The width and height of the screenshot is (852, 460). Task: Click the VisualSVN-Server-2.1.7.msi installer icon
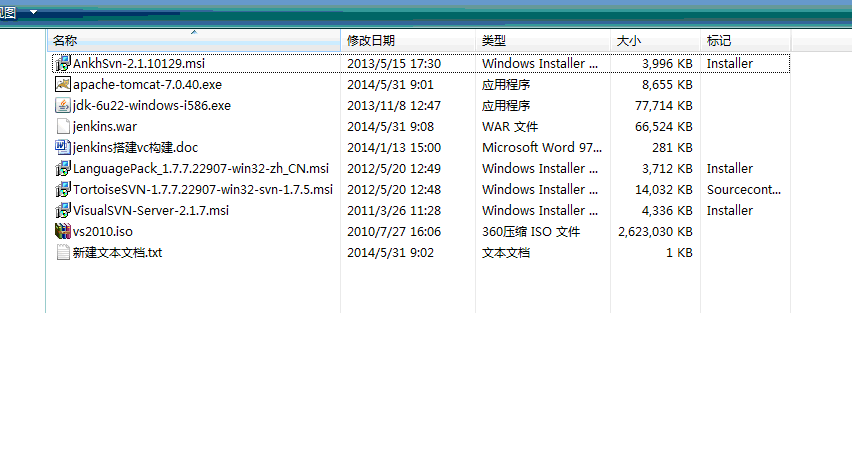(x=63, y=210)
